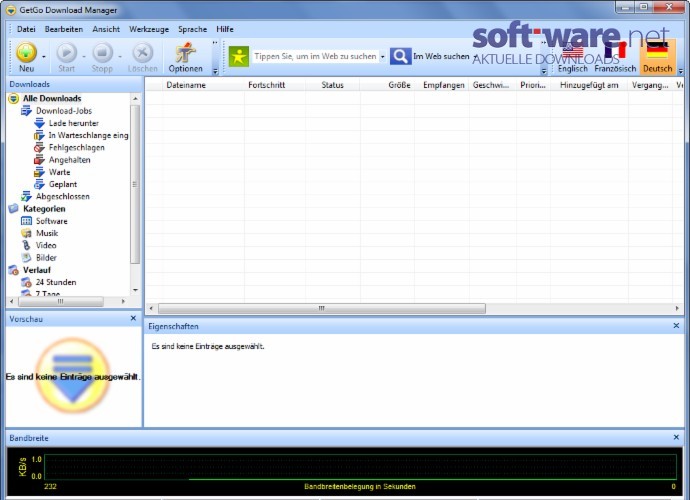Screen dimensions: 690x500
Task: Click download list horizontal scrollbar thumb
Action: coord(322,308)
